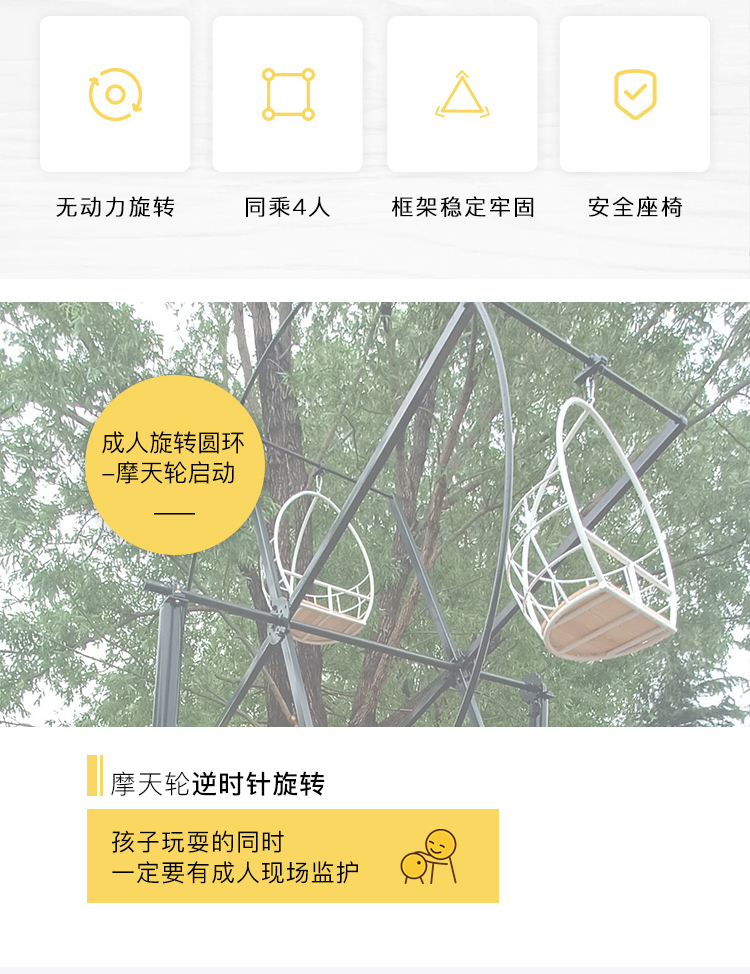Click the rotation arrows icon
The width and height of the screenshot is (750, 974).
[115, 94]
